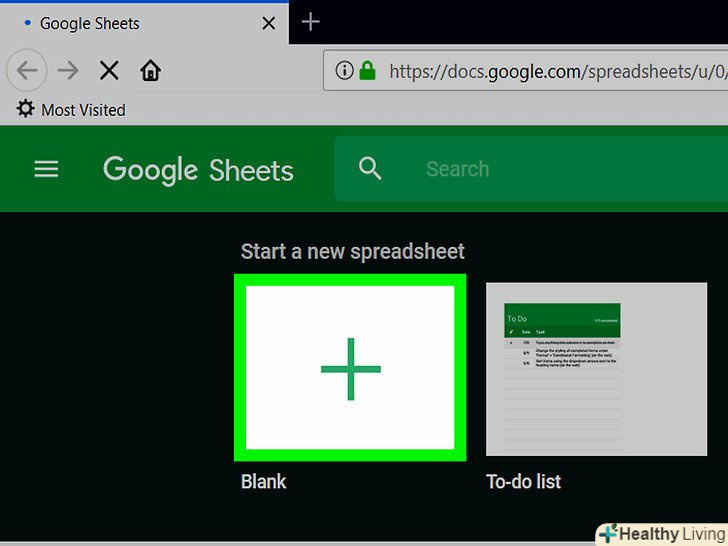Click the "Start a new spreadsheet" heading
Image resolution: width=728 pixels, height=546 pixels.
tap(352, 252)
